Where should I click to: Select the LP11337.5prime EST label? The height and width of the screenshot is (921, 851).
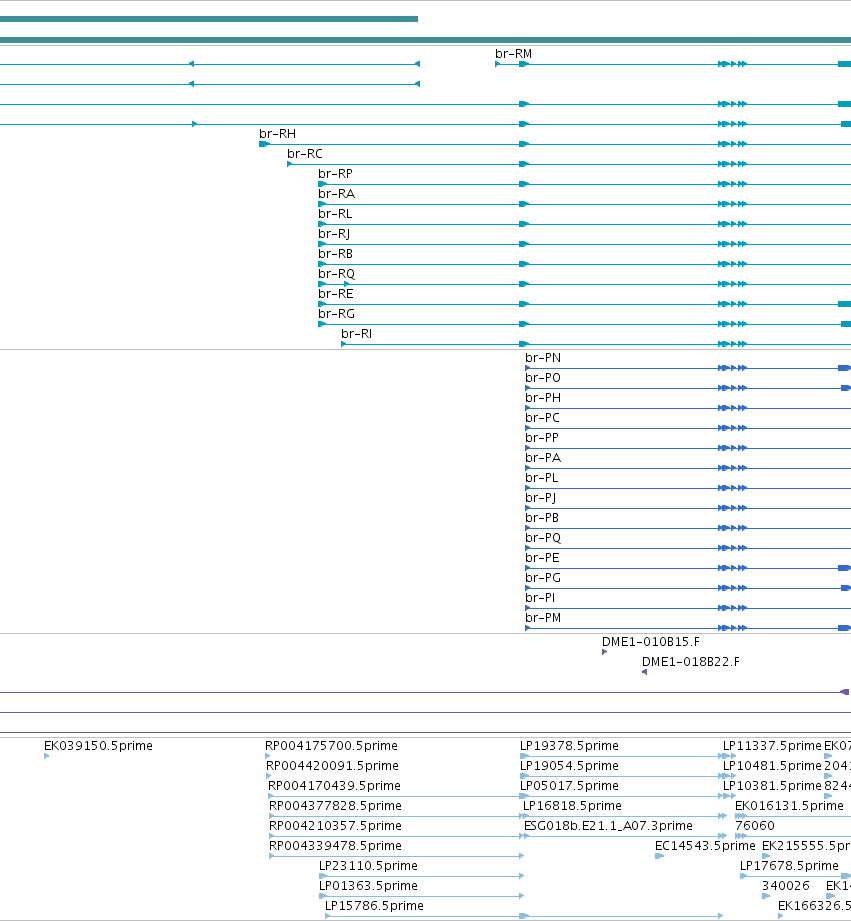point(772,745)
